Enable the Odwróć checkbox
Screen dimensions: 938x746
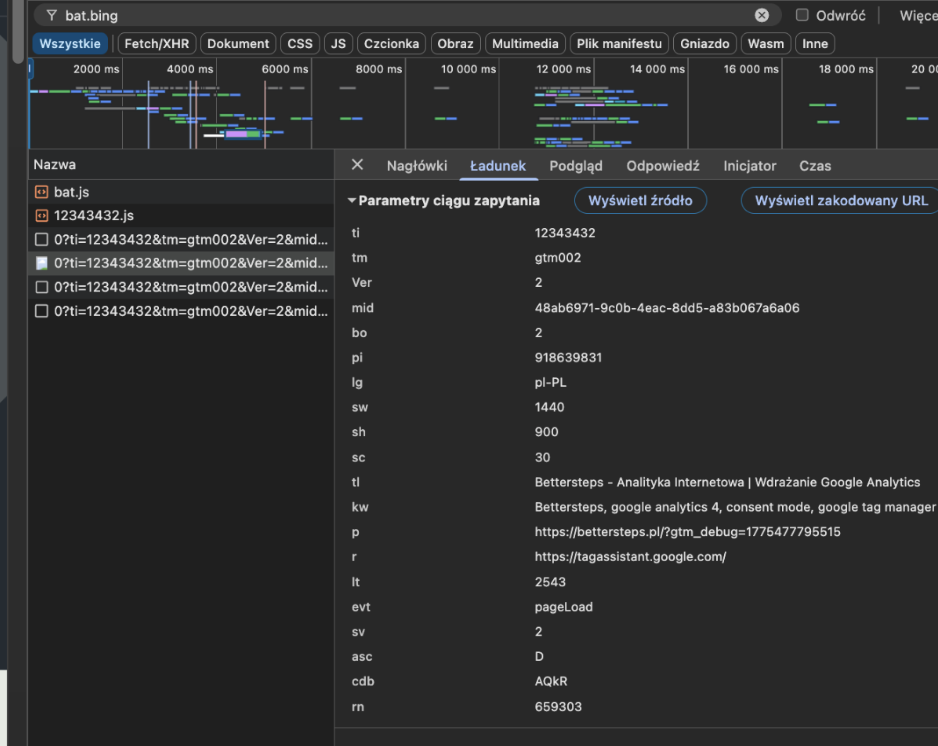tap(802, 14)
